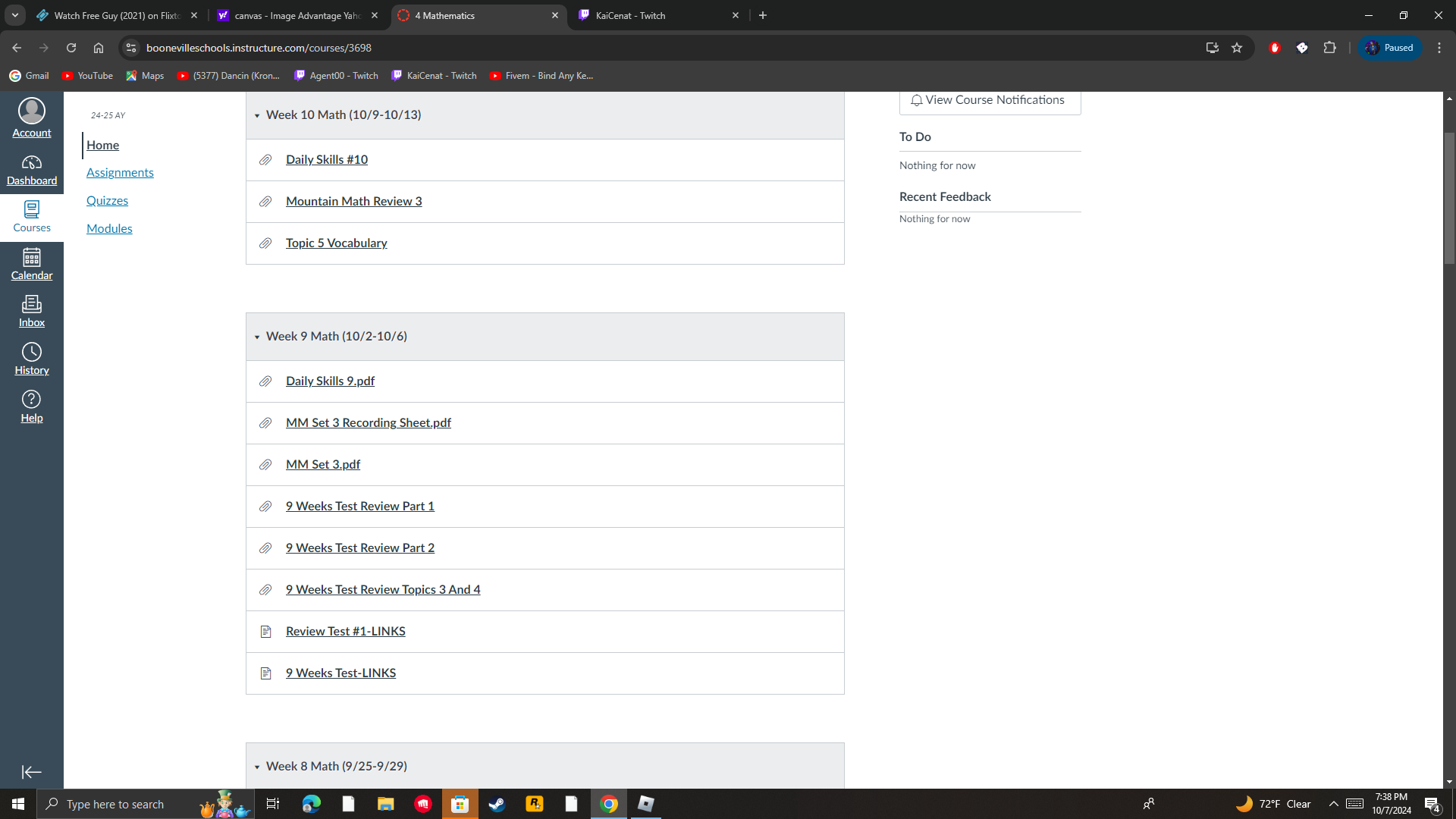Collapse the Week 9 Math module
Image resolution: width=1456 pixels, height=819 pixels.
pyautogui.click(x=257, y=337)
